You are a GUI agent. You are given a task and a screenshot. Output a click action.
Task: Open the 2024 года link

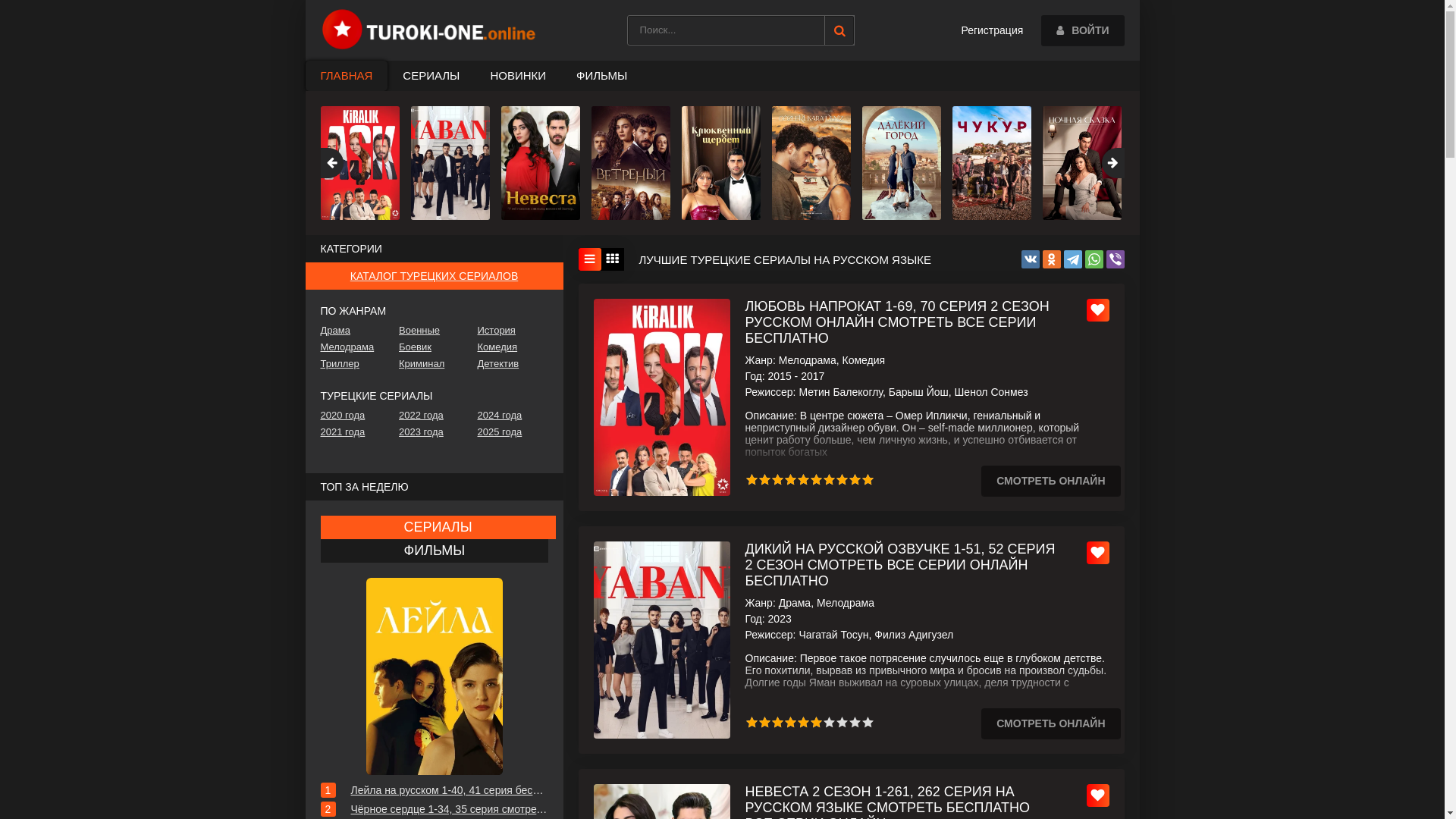(499, 416)
